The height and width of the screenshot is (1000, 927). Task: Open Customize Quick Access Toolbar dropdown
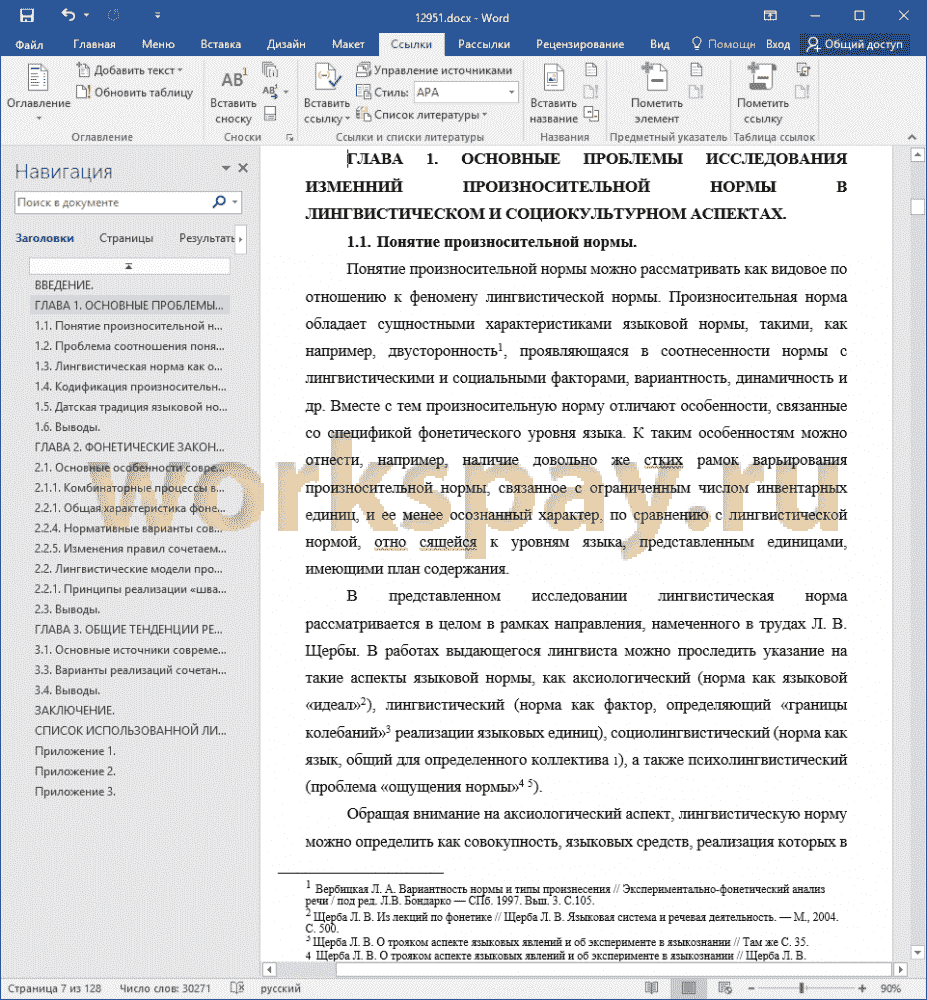[x=157, y=16]
